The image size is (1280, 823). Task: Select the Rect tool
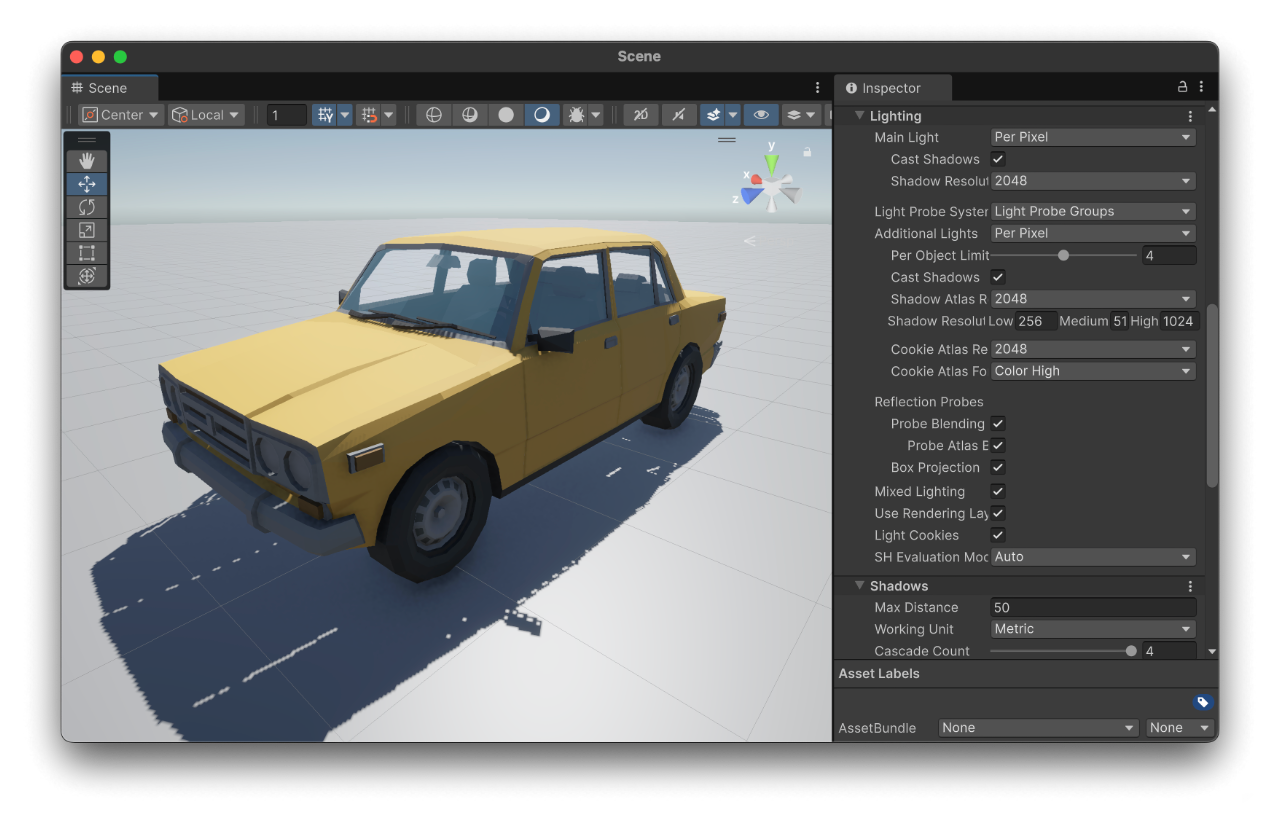(87, 253)
